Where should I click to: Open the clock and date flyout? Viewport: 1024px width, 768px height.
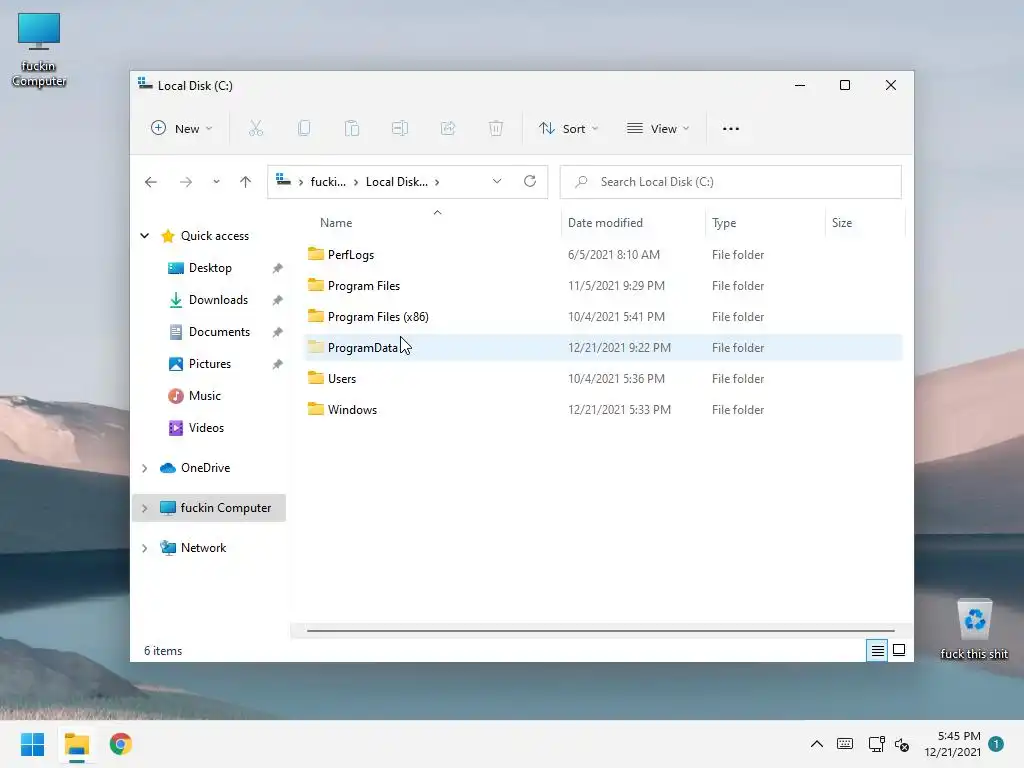[952, 744]
